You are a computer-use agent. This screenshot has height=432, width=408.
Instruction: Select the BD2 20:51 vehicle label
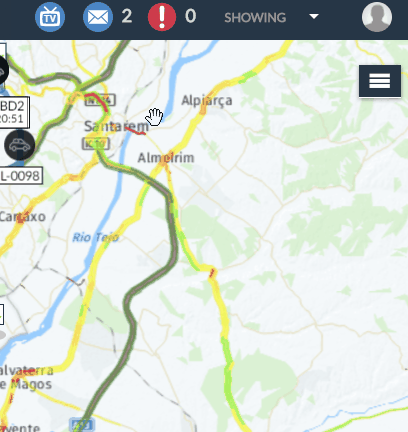pos(13,112)
